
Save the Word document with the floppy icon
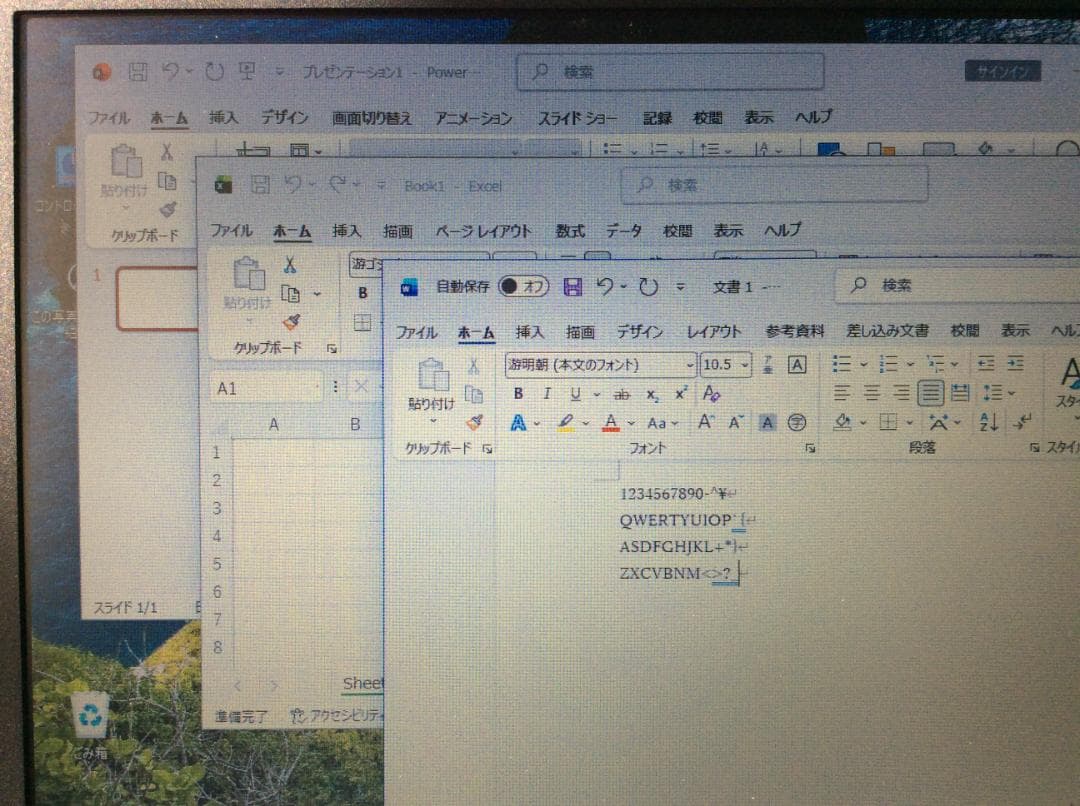click(x=572, y=286)
